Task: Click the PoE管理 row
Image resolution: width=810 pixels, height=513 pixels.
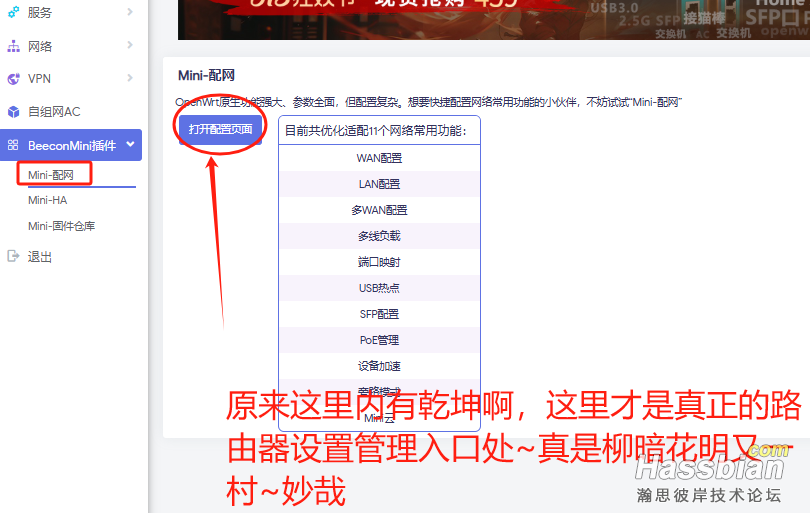Action: click(x=379, y=340)
